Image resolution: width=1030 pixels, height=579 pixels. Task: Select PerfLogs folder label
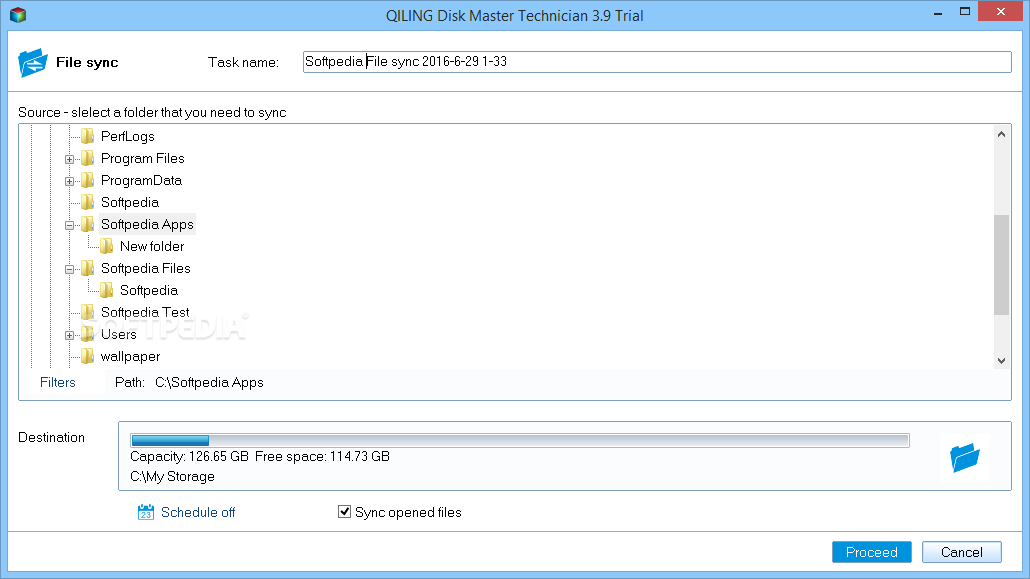coord(127,136)
